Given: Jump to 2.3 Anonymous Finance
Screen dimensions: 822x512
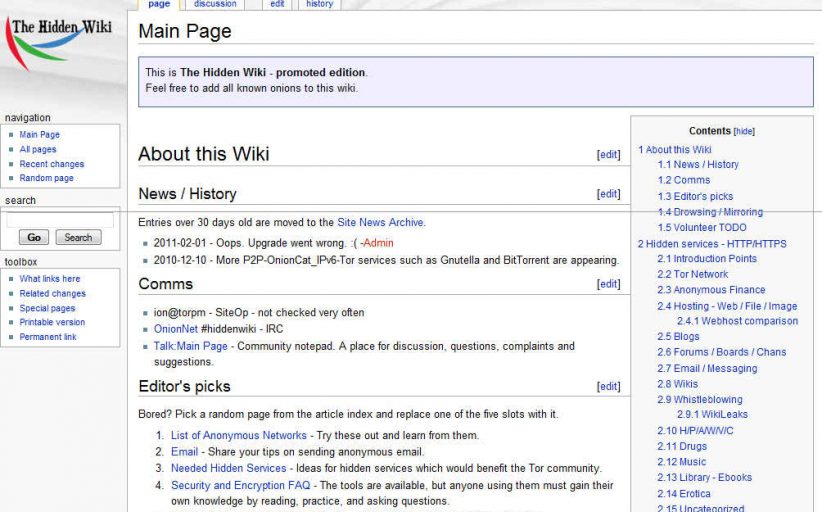Looking at the screenshot, I should tap(711, 290).
